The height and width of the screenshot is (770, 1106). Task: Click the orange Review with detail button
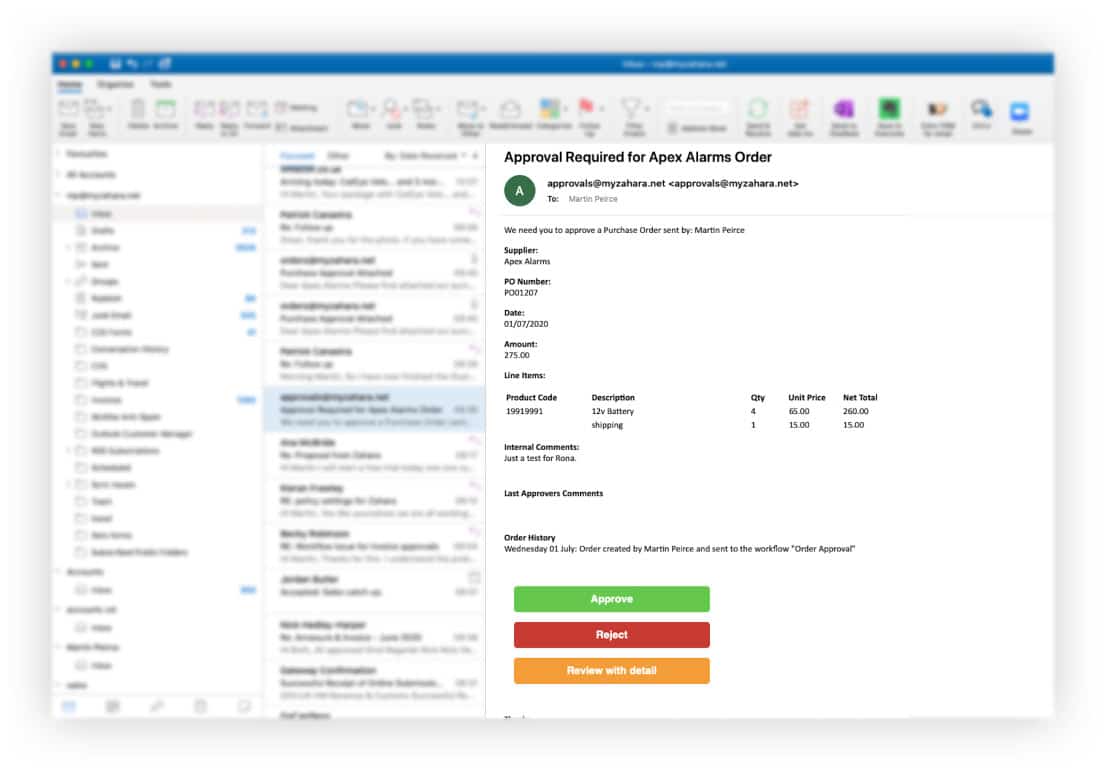612,671
